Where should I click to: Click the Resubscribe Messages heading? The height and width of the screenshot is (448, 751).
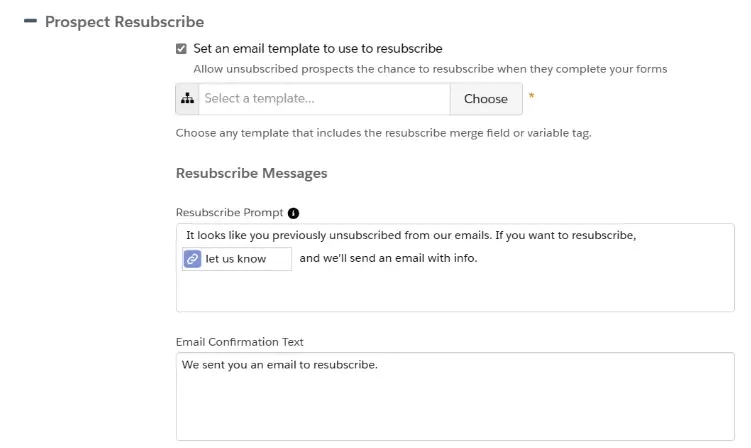tap(251, 173)
